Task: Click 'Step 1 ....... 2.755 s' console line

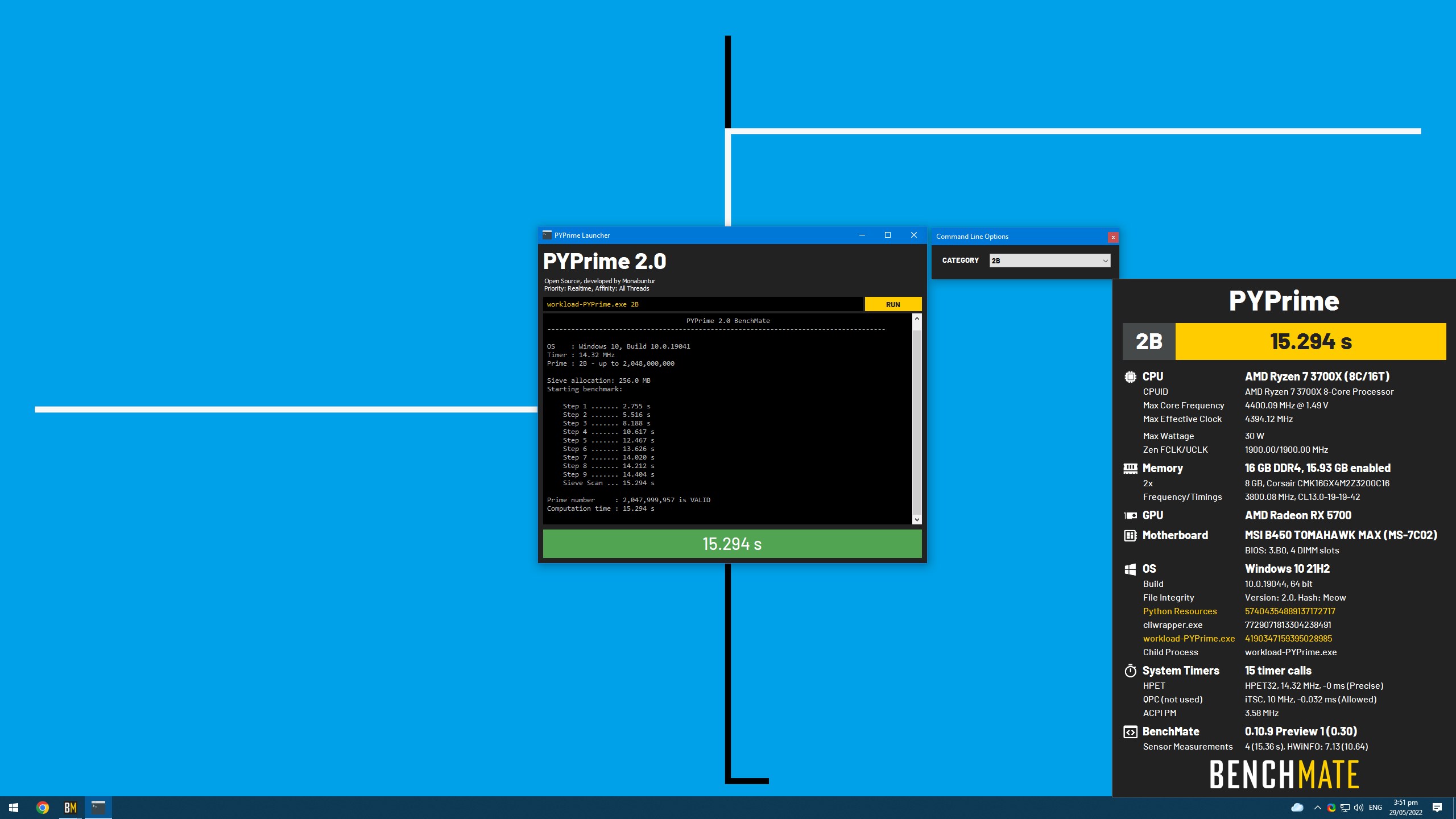Action: 606,406
